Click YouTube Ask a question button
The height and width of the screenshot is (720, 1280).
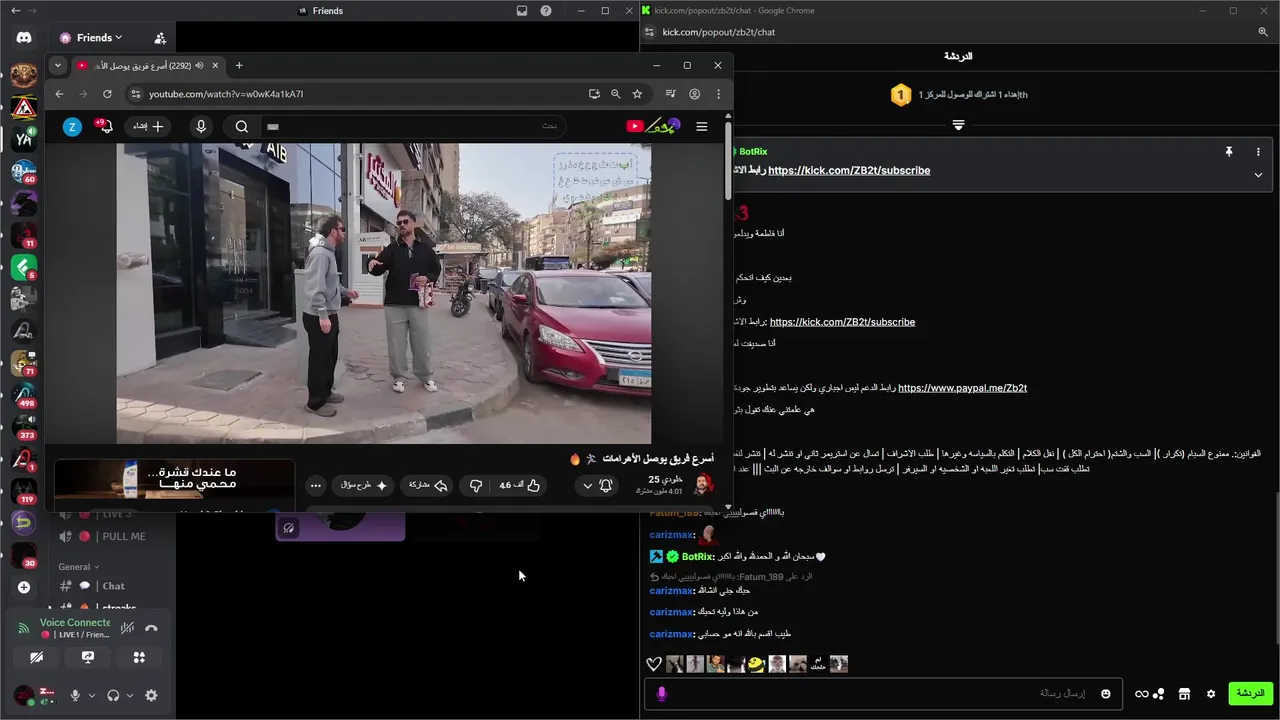pos(362,485)
